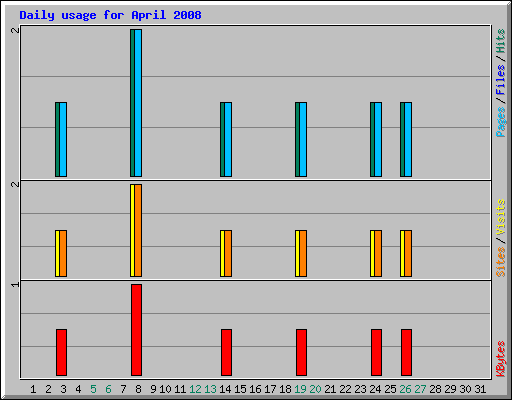512x400 pixels.
Task: Click day label '14' on the x-axis
Action: coord(225,389)
